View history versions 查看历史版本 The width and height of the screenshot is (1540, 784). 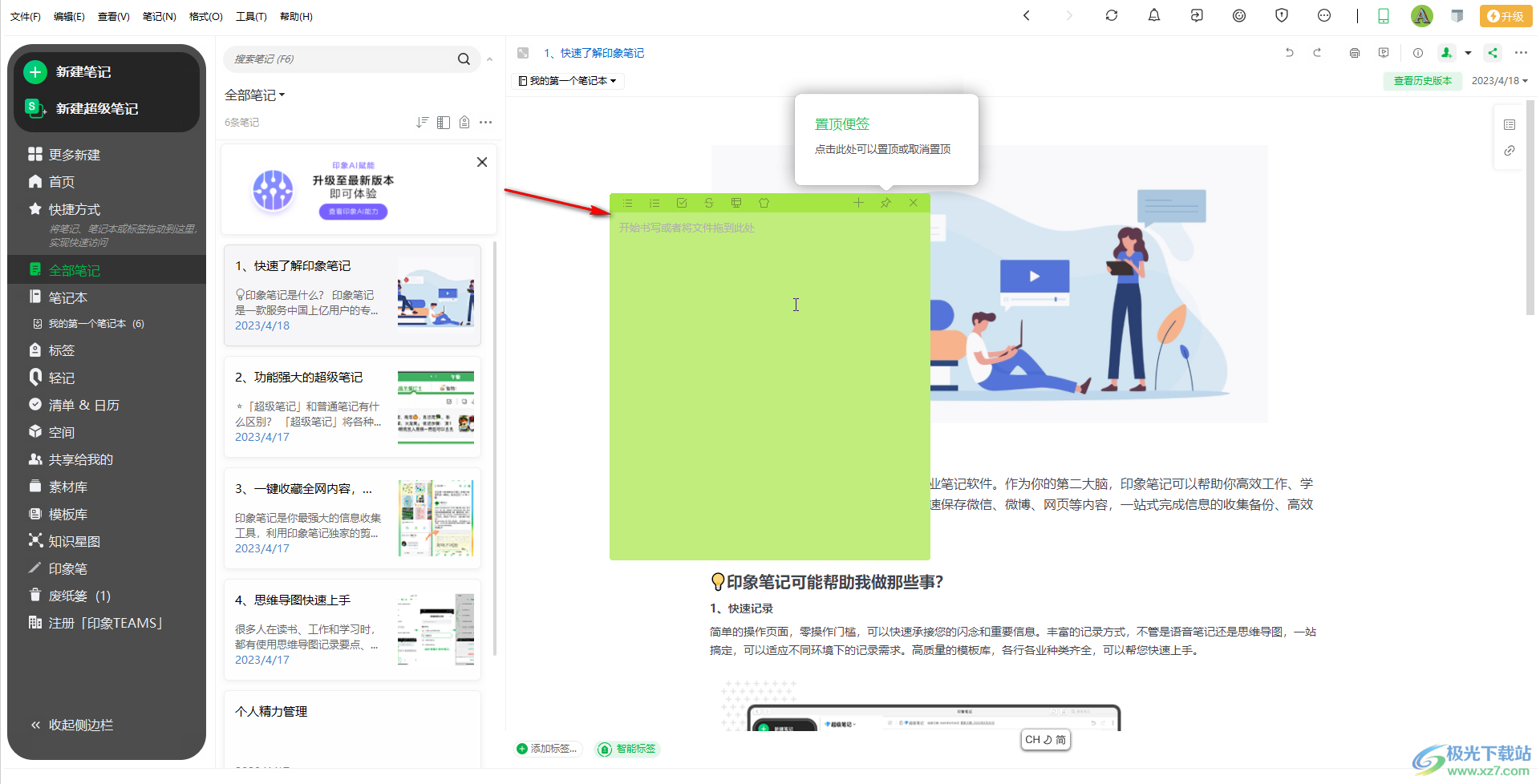[1423, 81]
